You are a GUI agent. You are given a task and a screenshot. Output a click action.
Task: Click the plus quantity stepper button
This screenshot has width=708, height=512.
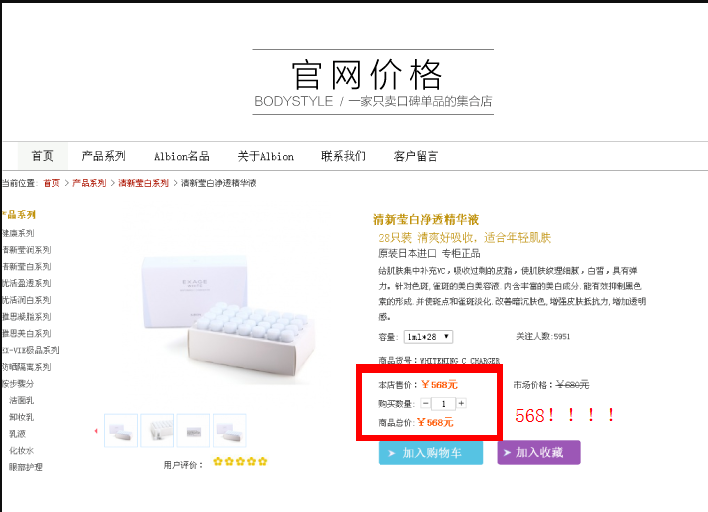coord(461,403)
